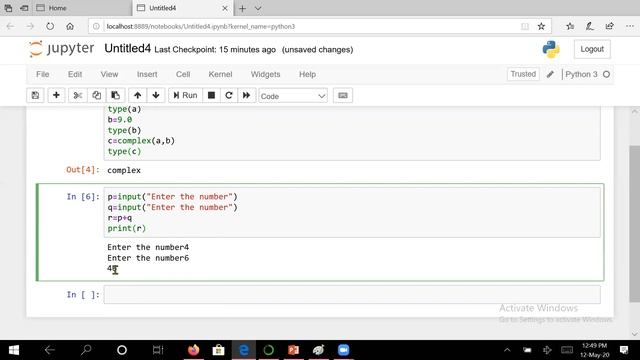640x360 pixels.
Task: Open the Cell menu
Action: [183, 74]
